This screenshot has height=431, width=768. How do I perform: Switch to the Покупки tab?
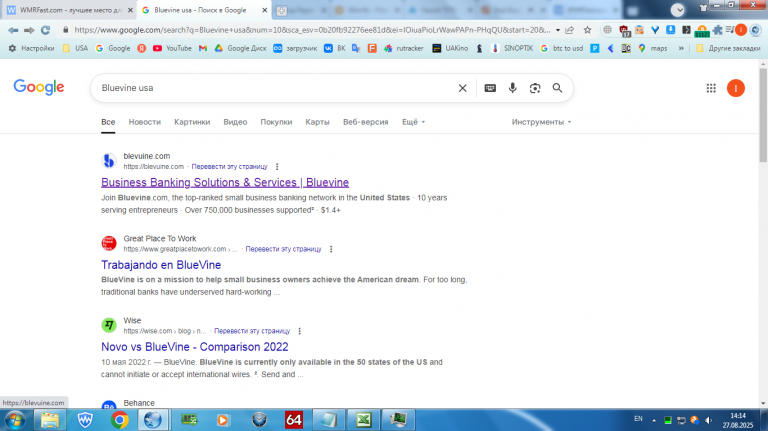click(276, 122)
